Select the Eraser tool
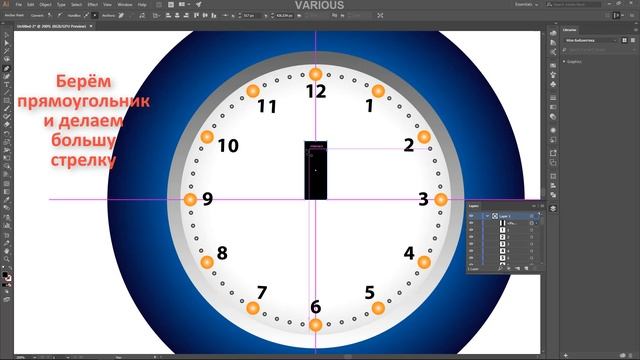The width and height of the screenshot is (640, 360). coord(7,124)
